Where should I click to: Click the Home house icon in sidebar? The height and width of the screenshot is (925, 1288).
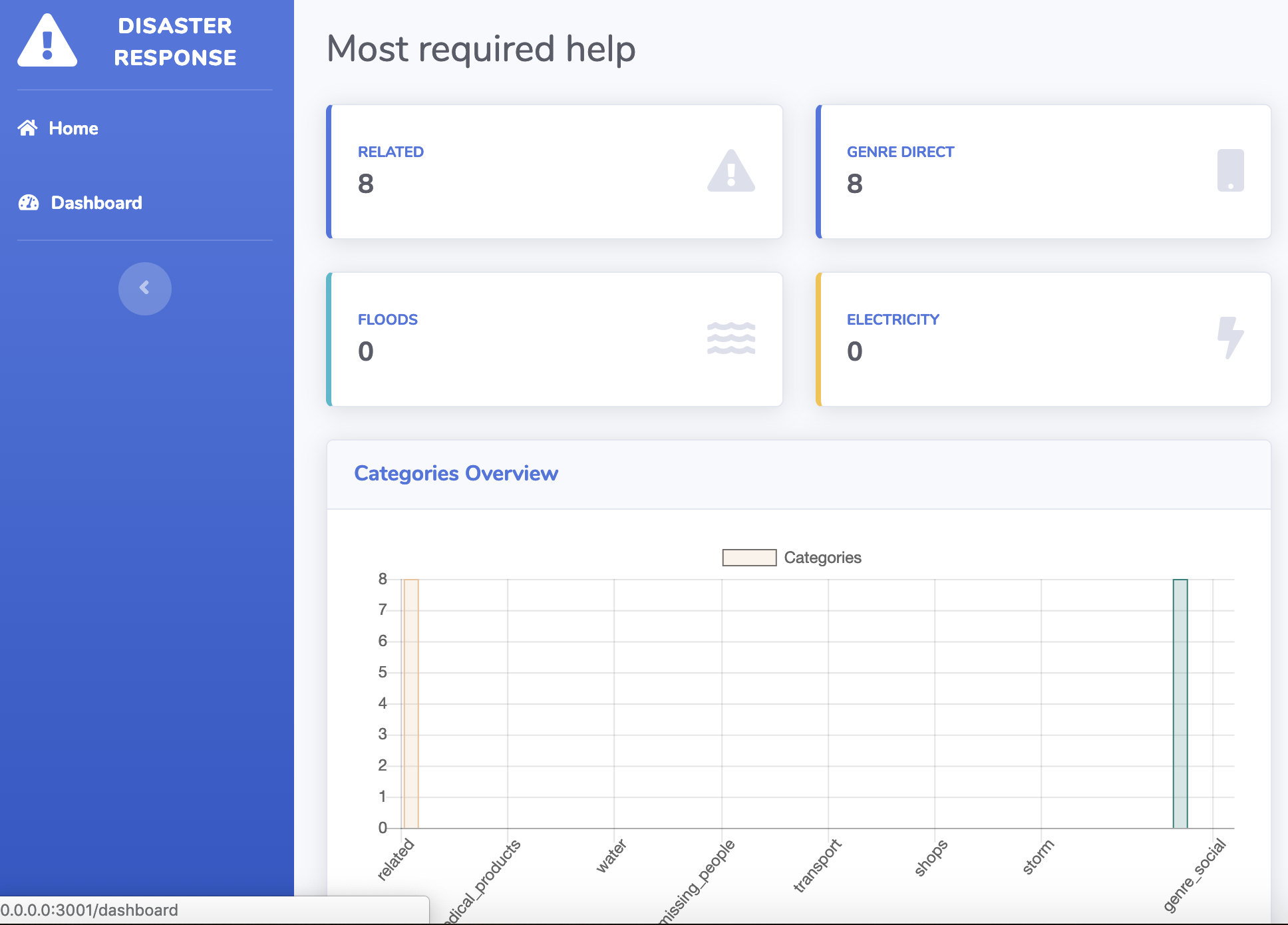pos(27,128)
